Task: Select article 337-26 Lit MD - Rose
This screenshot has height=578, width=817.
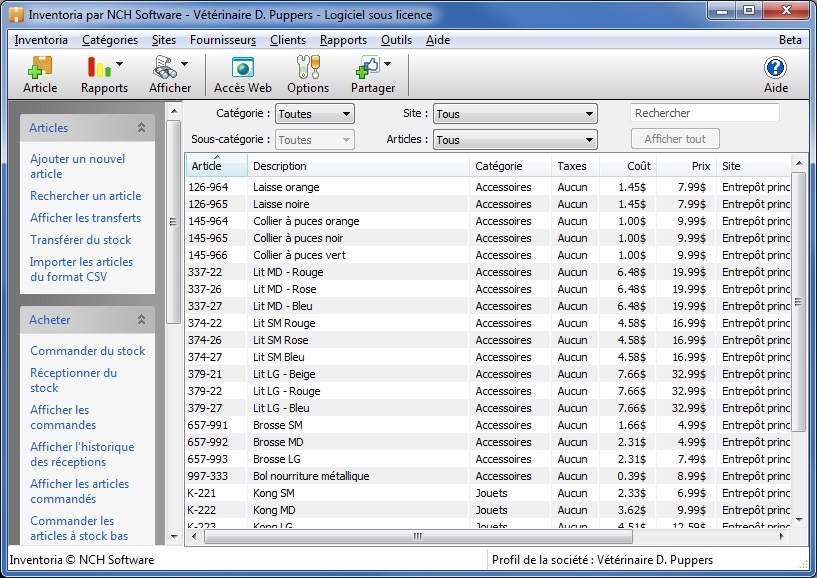Action: (489, 289)
